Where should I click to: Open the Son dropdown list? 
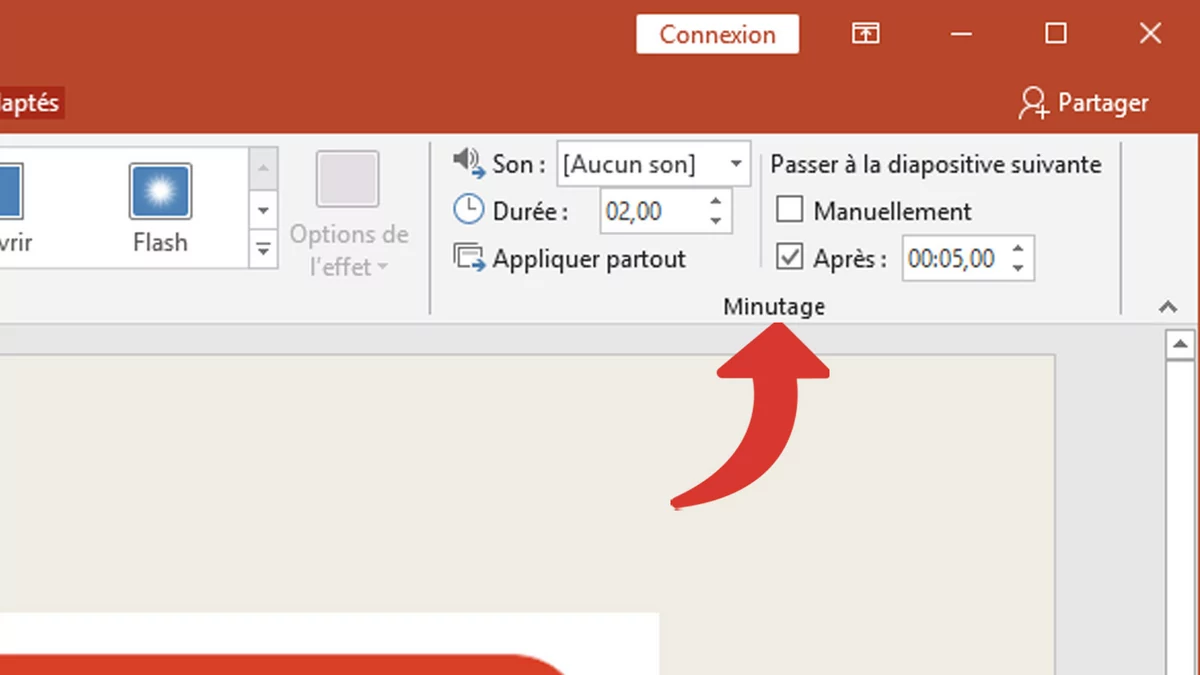coord(736,164)
